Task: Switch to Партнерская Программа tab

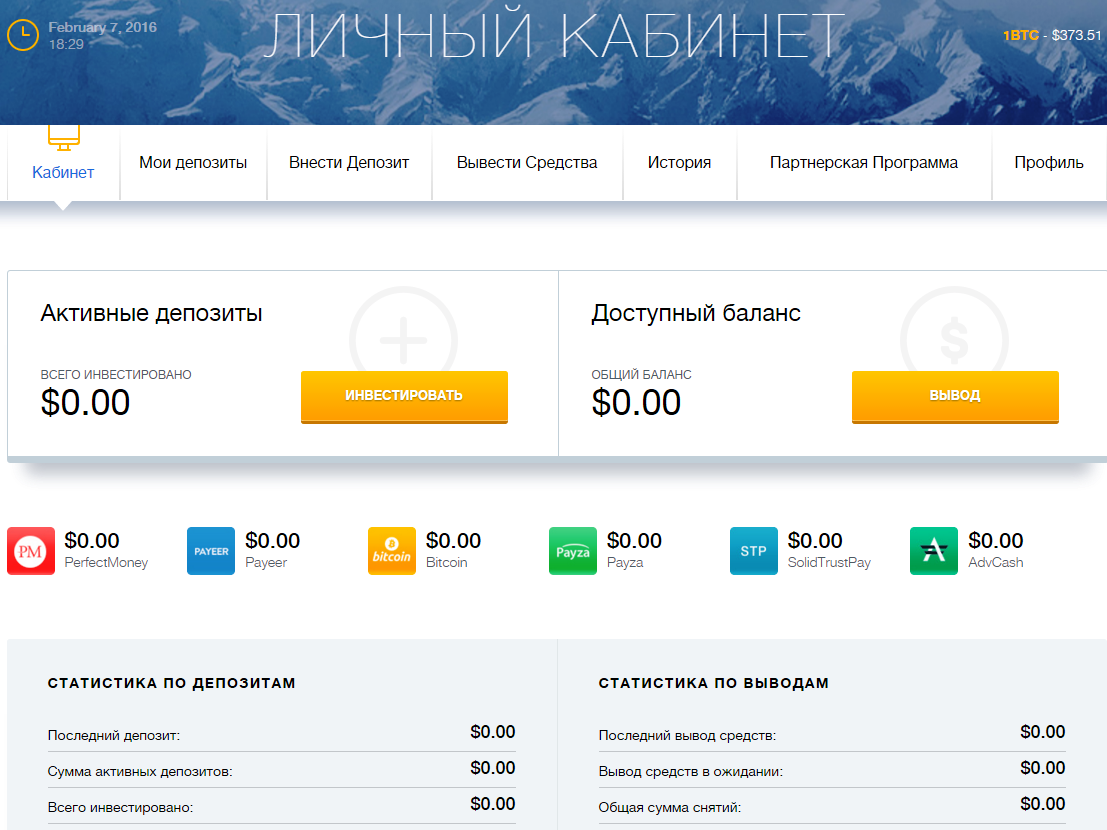Action: [x=864, y=163]
